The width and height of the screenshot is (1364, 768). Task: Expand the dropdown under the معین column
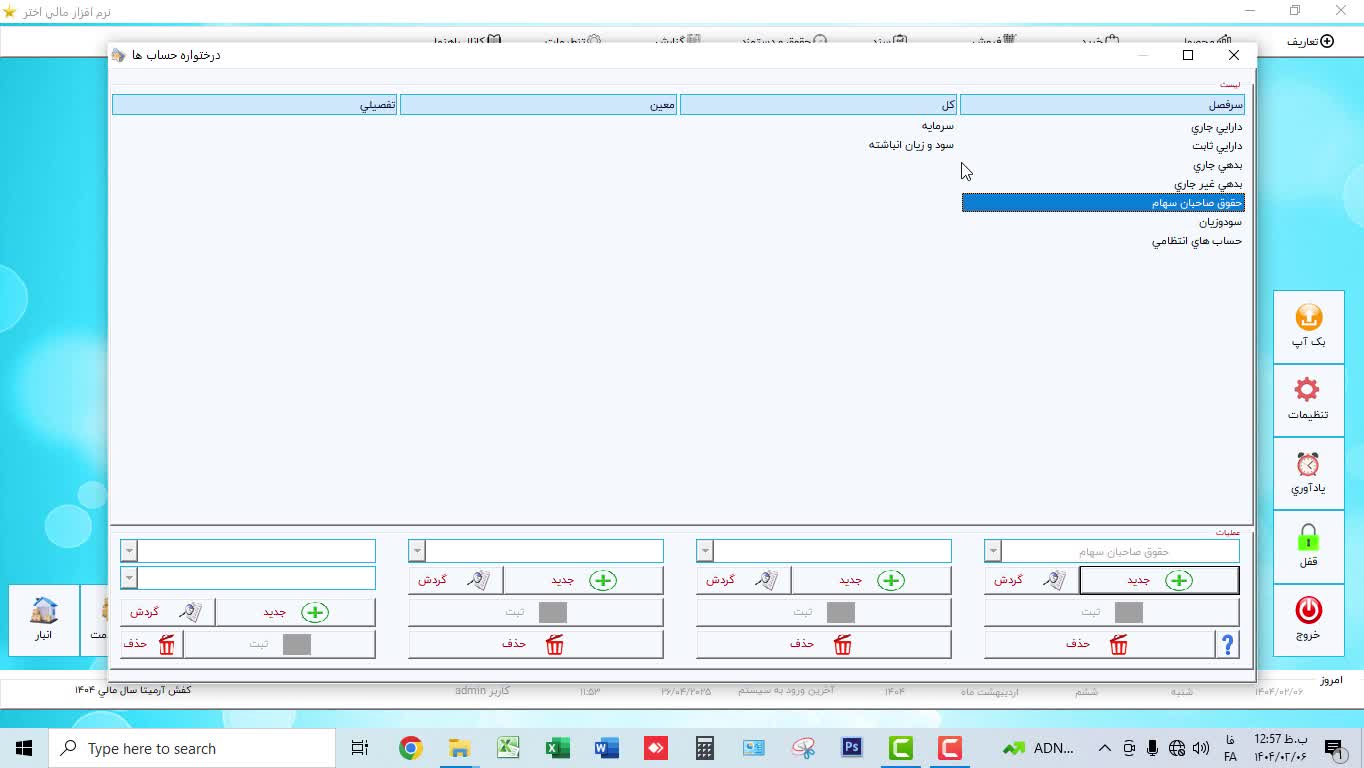point(417,551)
